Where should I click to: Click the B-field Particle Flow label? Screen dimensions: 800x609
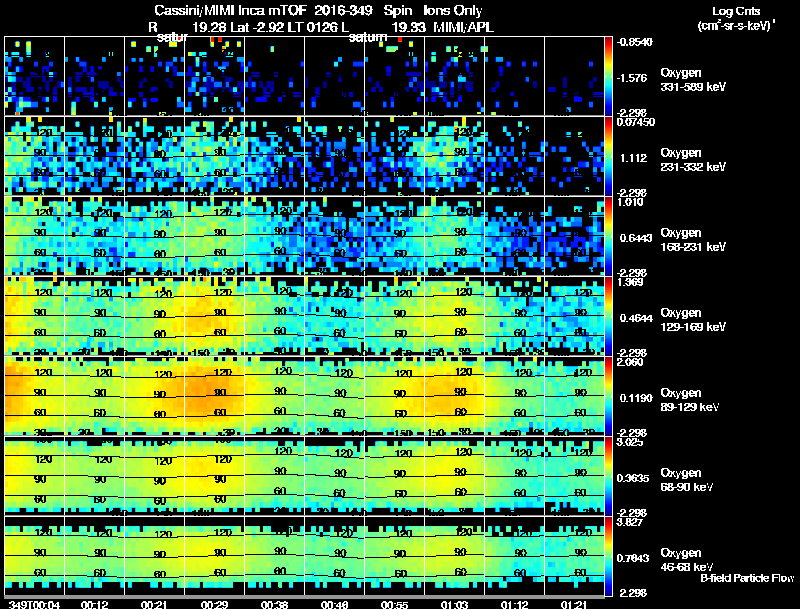pyautogui.click(x=747, y=578)
